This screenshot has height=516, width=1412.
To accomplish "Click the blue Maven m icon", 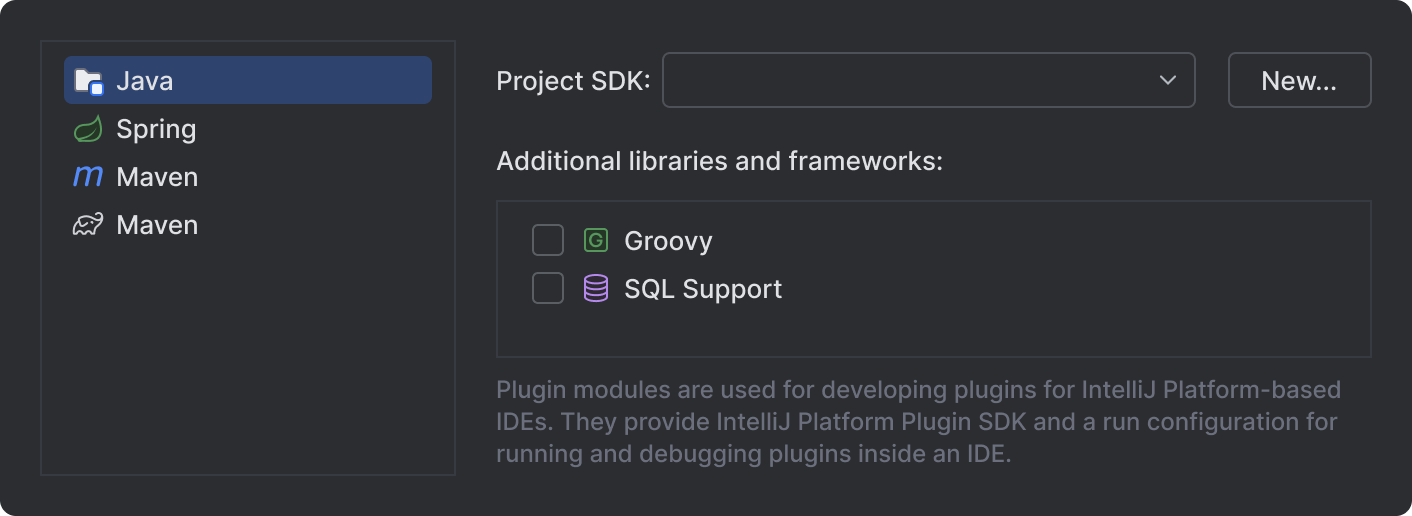I will tap(89, 177).
